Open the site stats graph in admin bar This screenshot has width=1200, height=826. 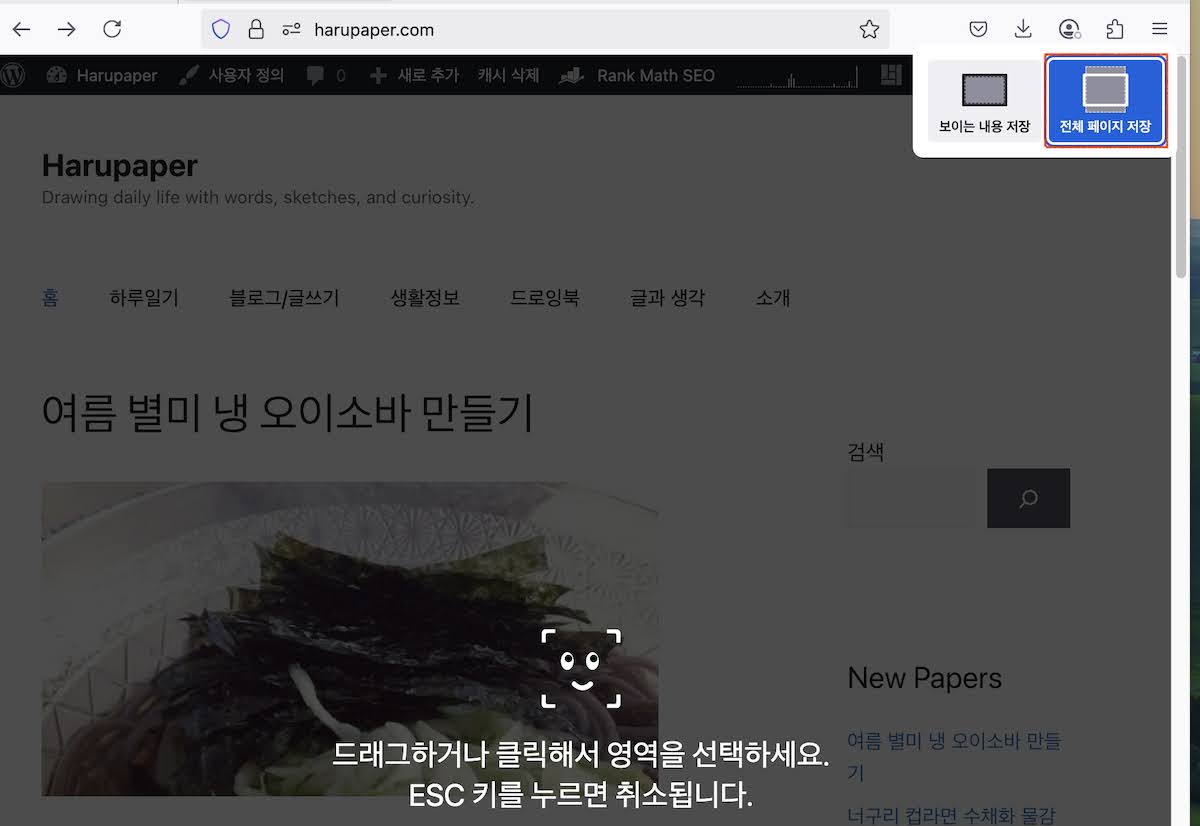tap(798, 77)
